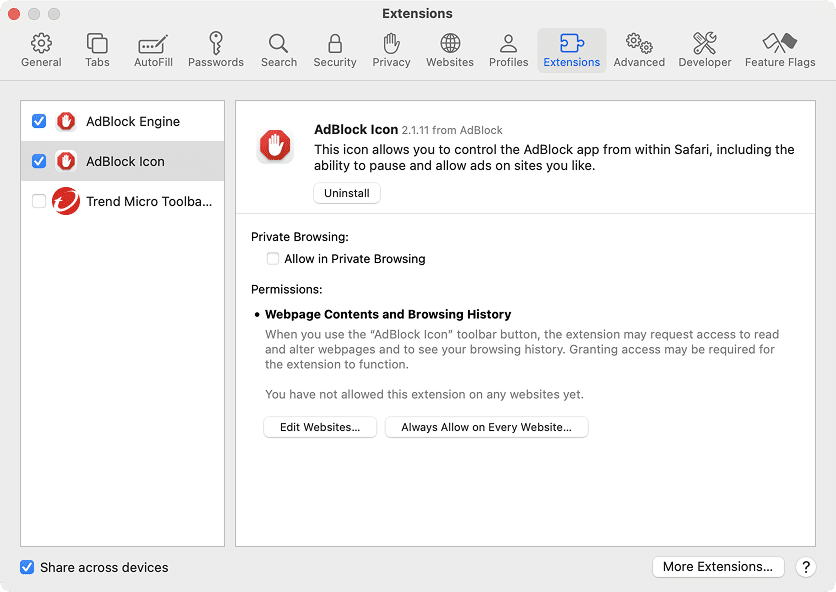Viewport: 836px width, 592px height.
Task: Open the Websites settings icon
Action: click(449, 48)
